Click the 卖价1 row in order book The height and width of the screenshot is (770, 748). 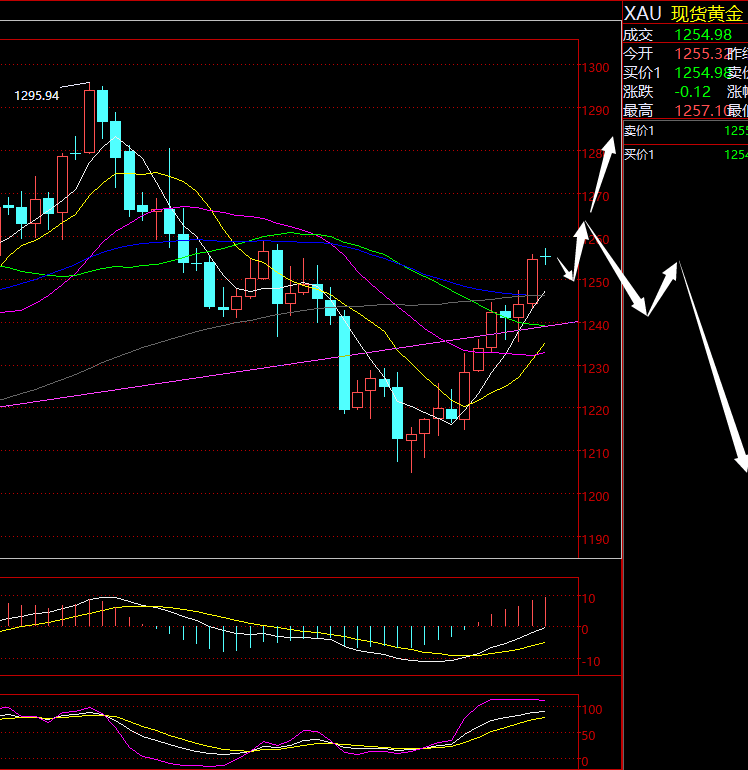[686, 131]
